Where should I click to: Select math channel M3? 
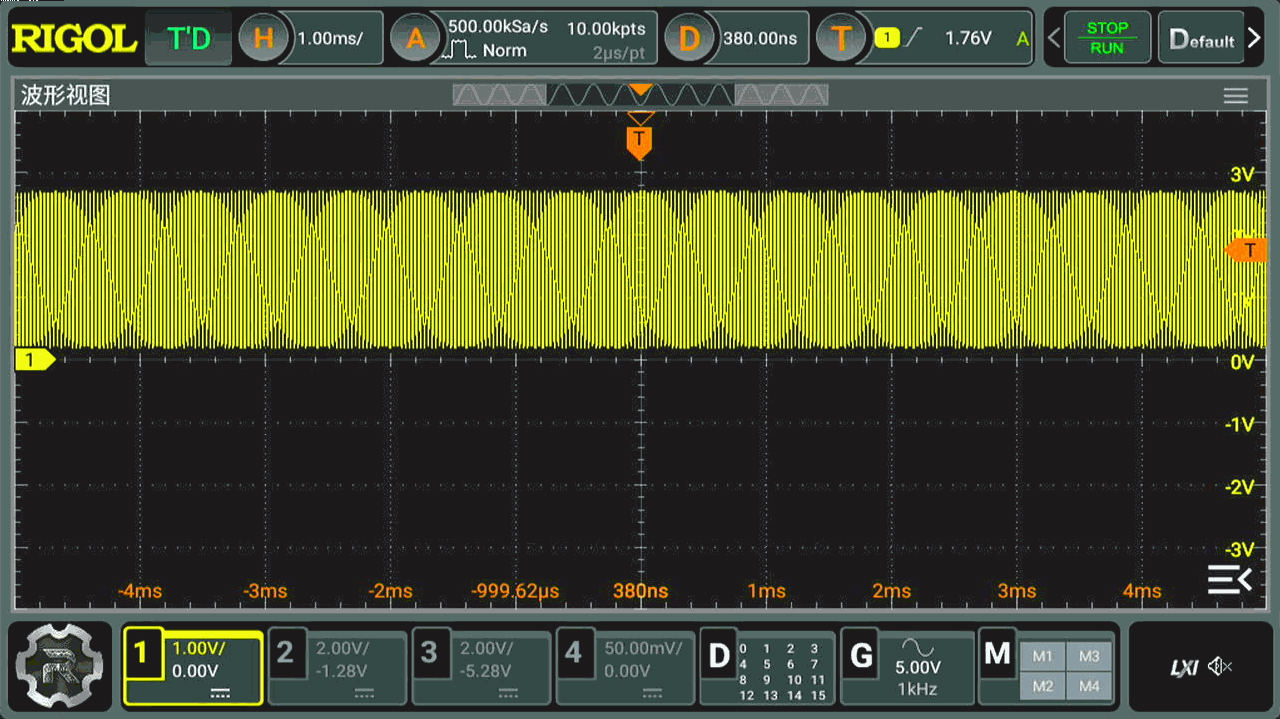tap(1089, 656)
